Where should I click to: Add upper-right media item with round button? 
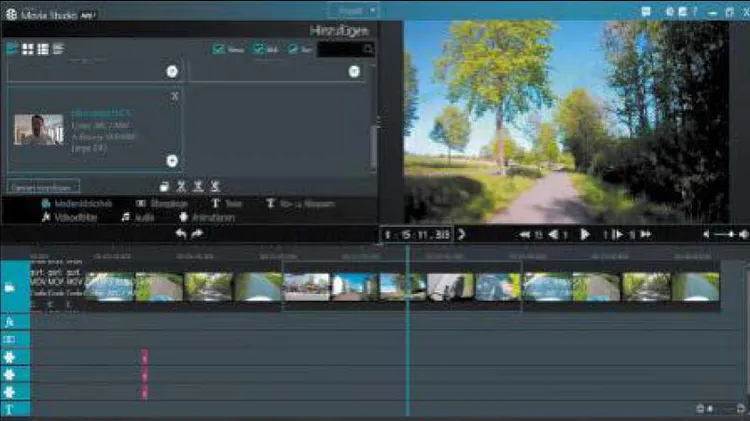pyautogui.click(x=354, y=71)
